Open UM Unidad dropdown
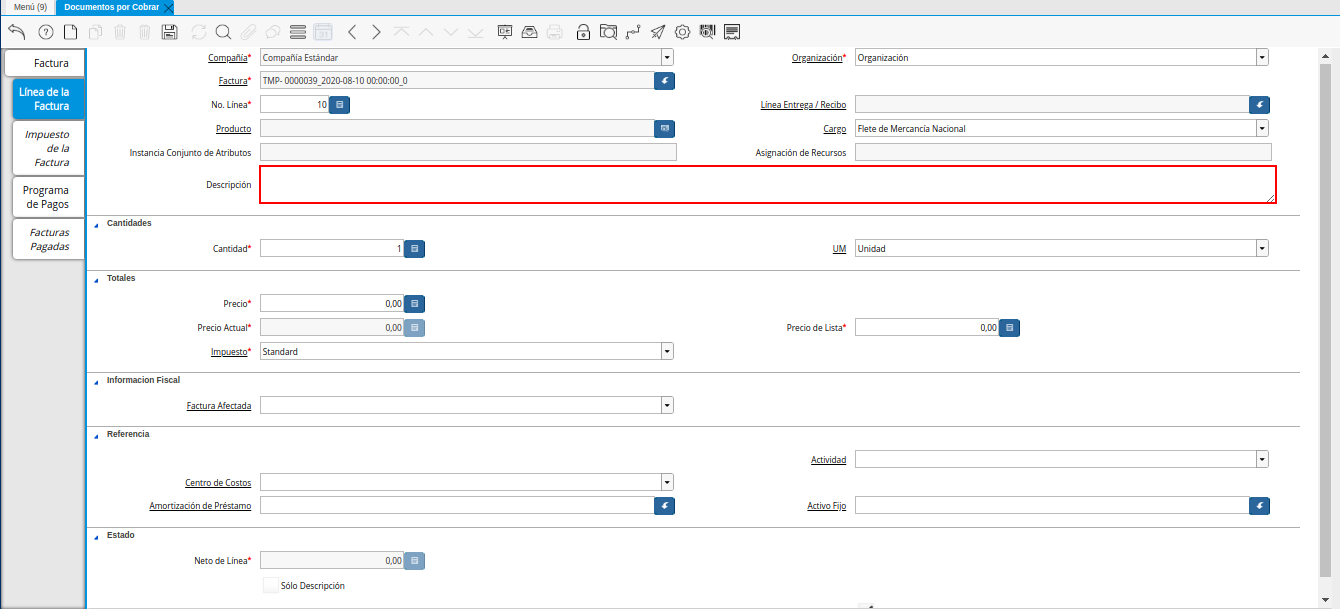Image resolution: width=1340 pixels, height=609 pixels. pyautogui.click(x=1262, y=248)
